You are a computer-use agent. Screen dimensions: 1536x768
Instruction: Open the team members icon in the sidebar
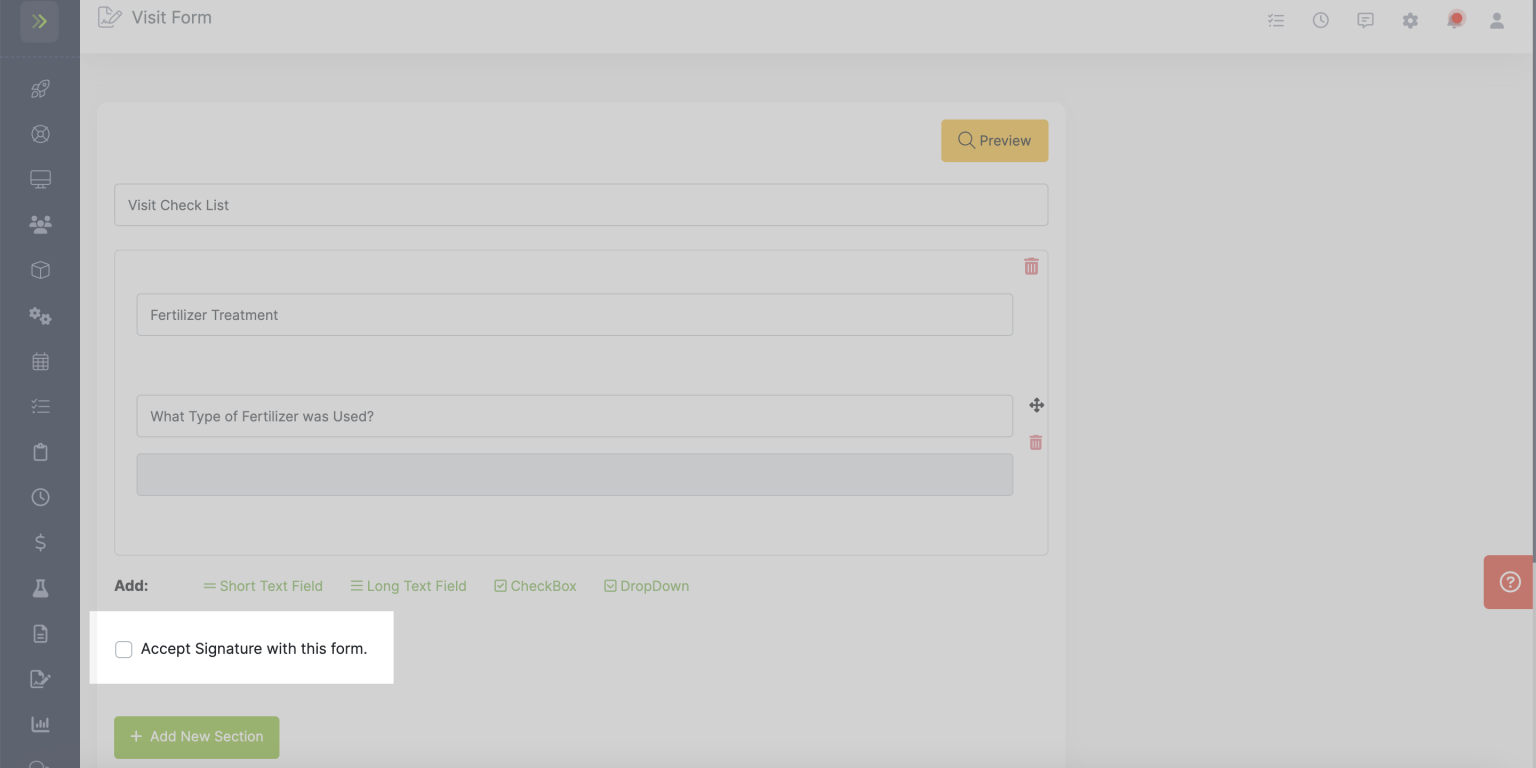40,224
